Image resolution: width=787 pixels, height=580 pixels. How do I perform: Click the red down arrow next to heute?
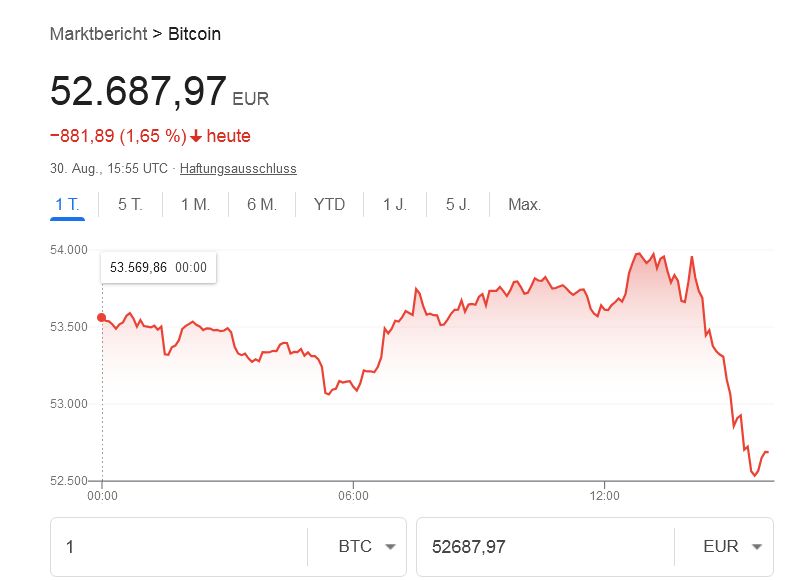[x=196, y=136]
